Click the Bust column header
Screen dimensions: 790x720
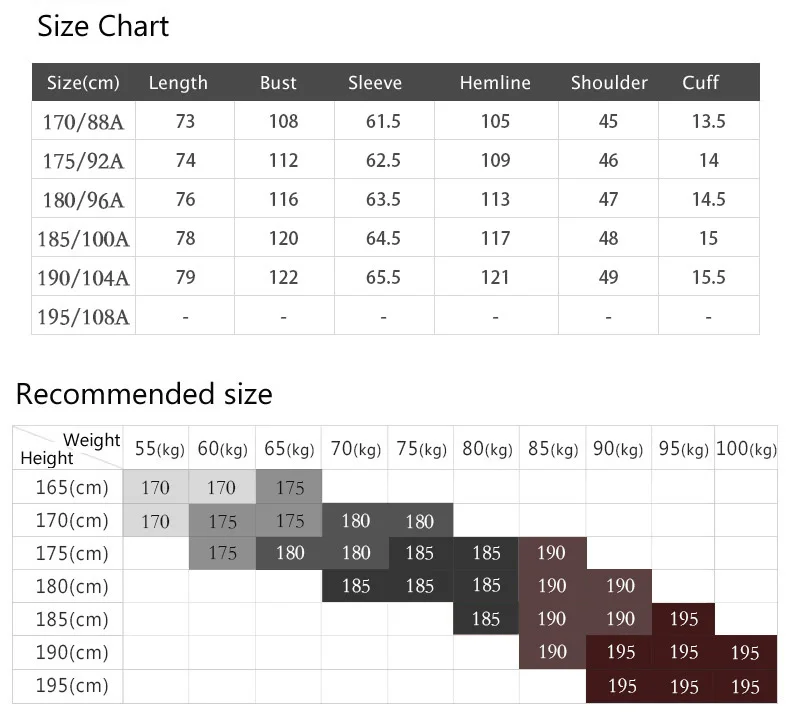click(278, 83)
